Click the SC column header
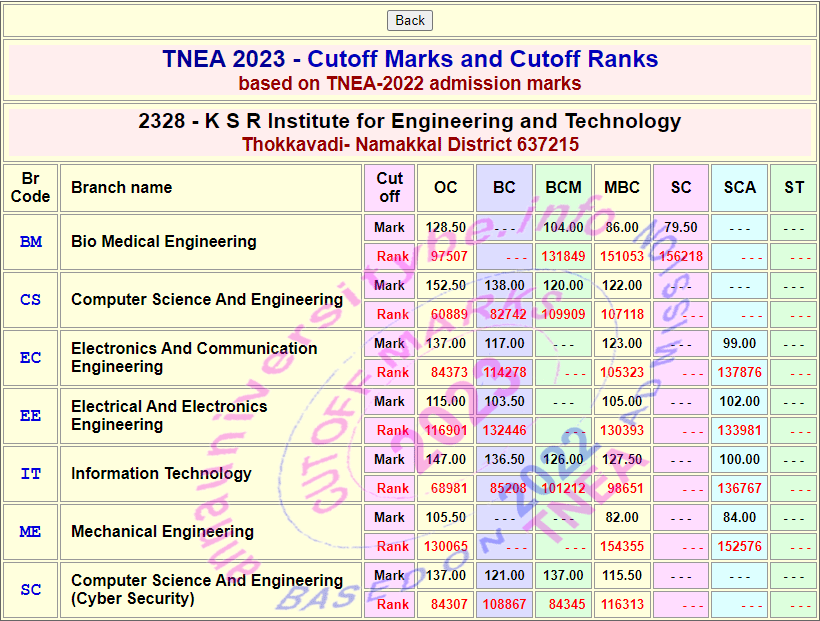This screenshot has width=820, height=621. point(681,187)
